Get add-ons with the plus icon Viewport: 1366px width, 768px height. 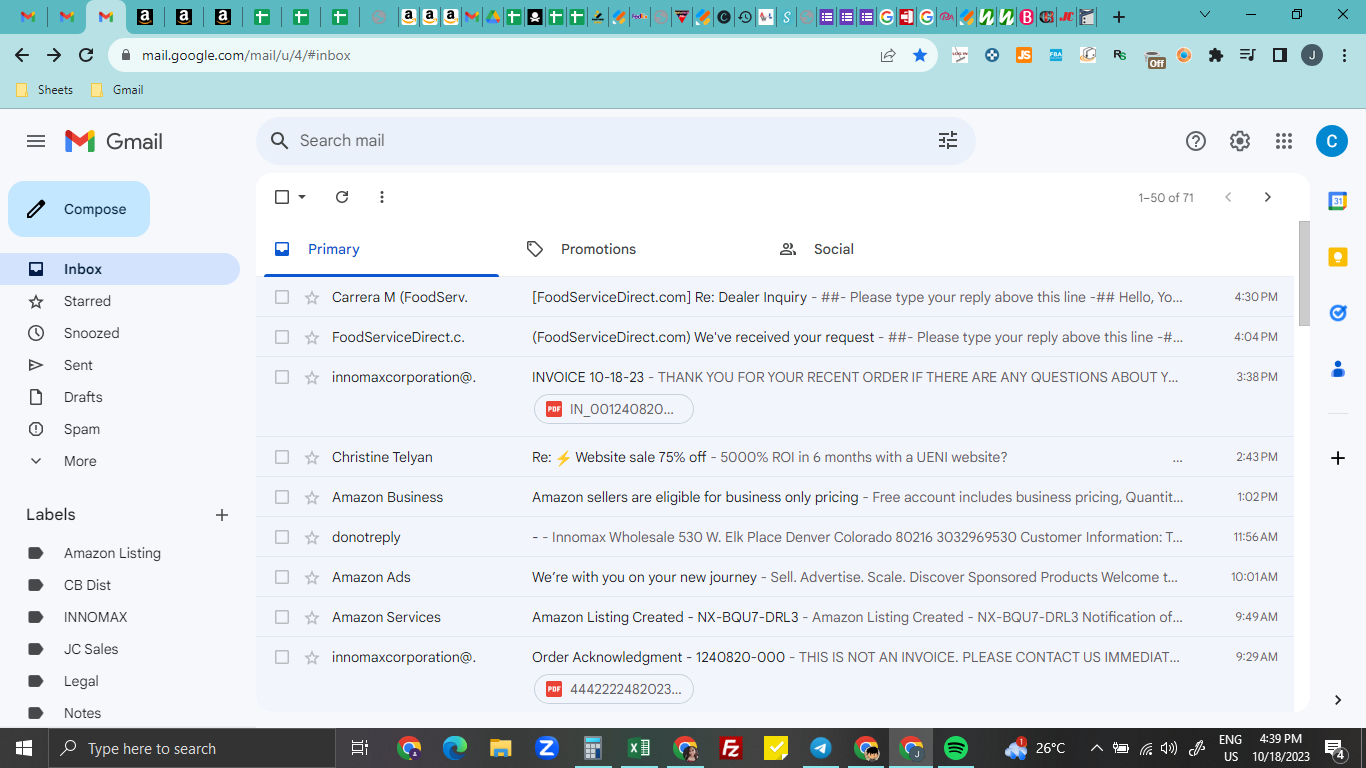1338,458
